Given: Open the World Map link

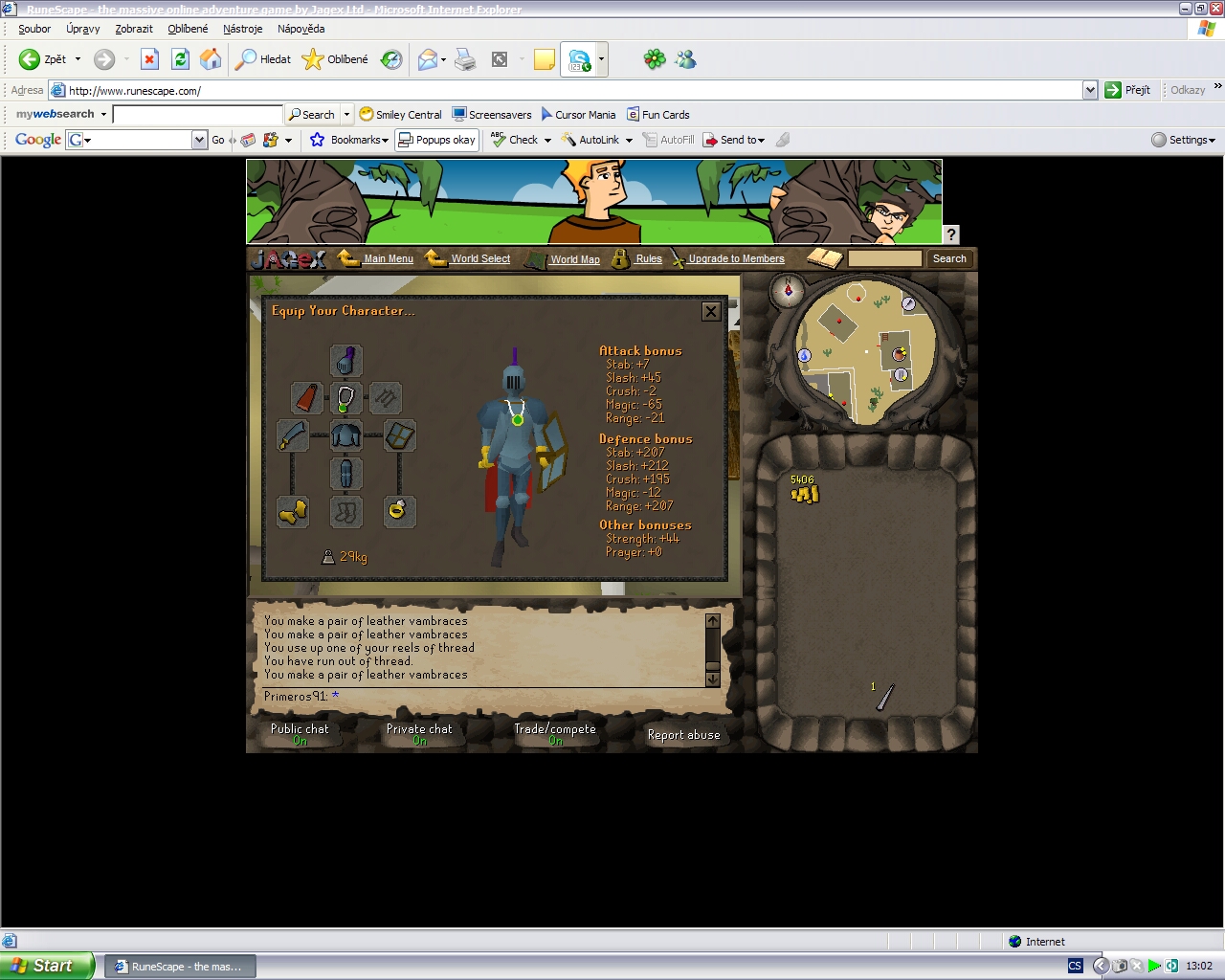Looking at the screenshot, I should point(575,259).
